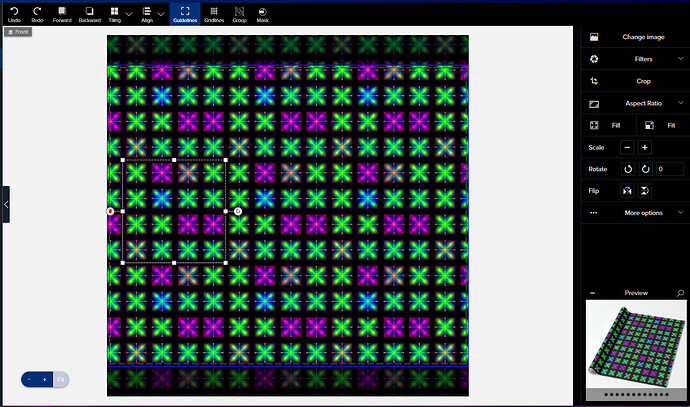Viewport: 690px width, 407px height.
Task: Click the Fill expand icon
Action: tap(594, 125)
